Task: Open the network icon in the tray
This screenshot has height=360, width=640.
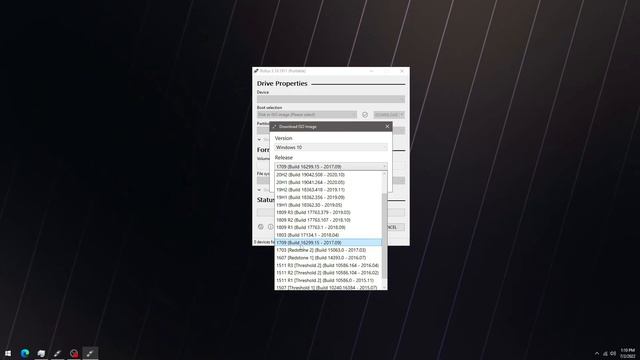Action: (605, 353)
